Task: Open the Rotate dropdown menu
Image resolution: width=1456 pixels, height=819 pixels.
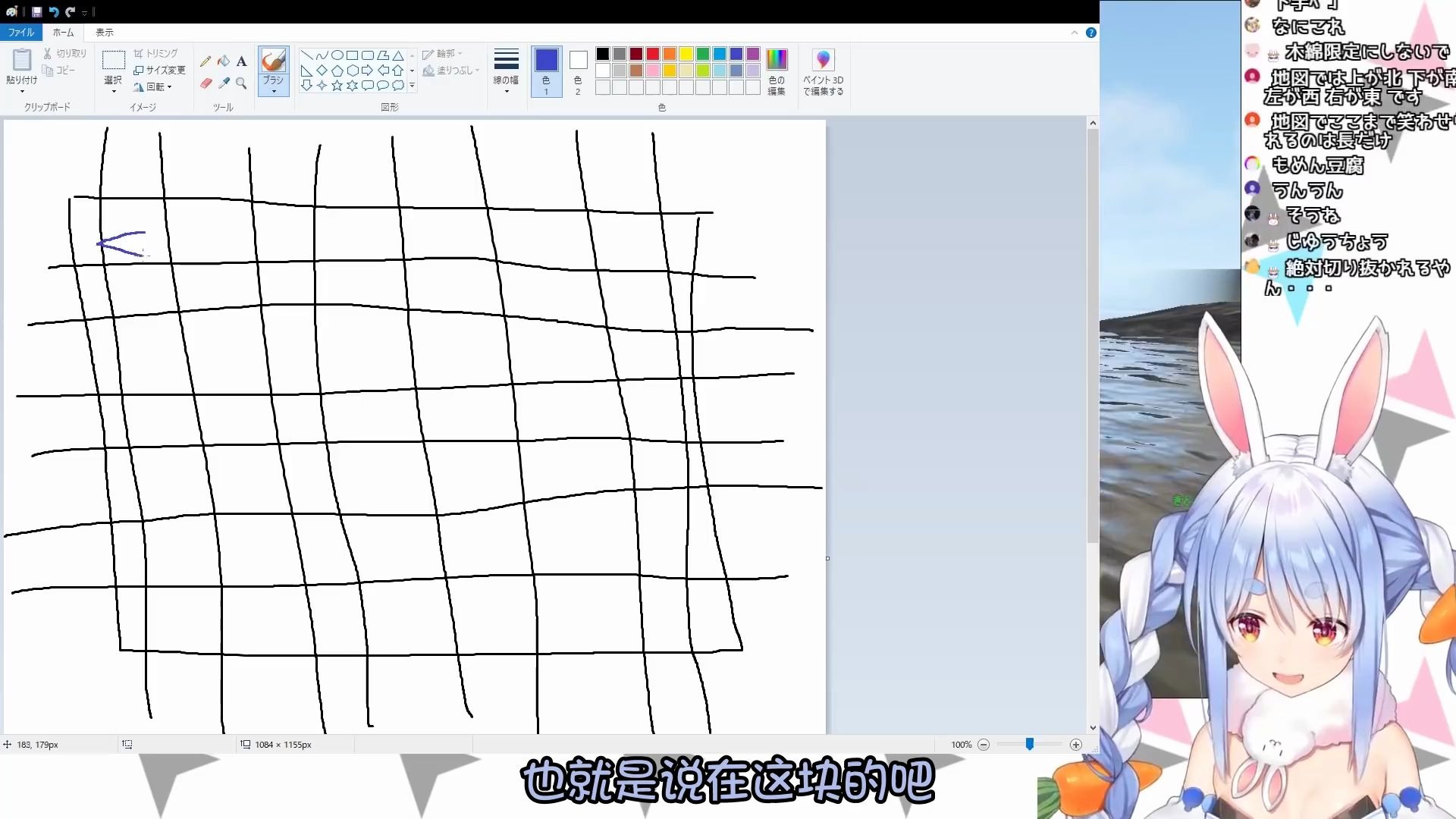Action: [x=154, y=86]
